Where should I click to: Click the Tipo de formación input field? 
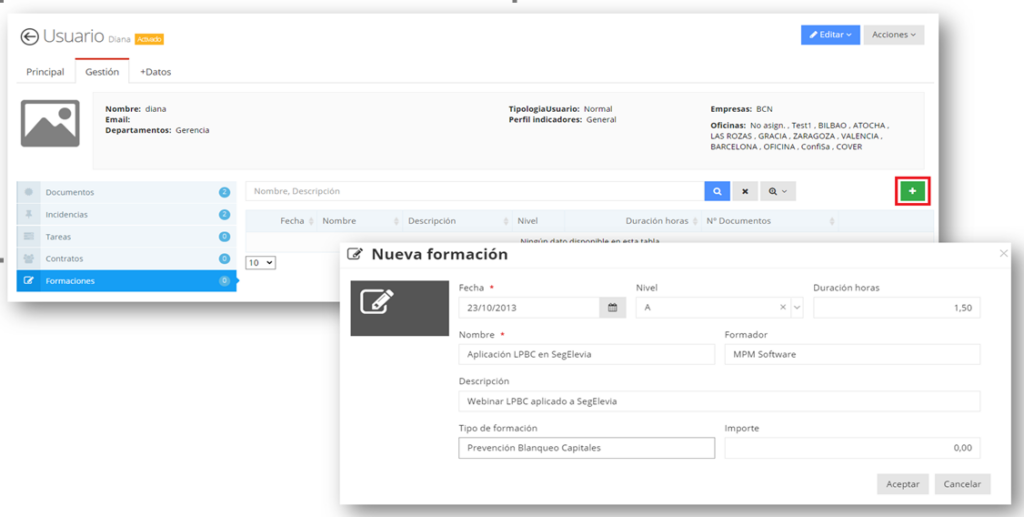[586, 448]
